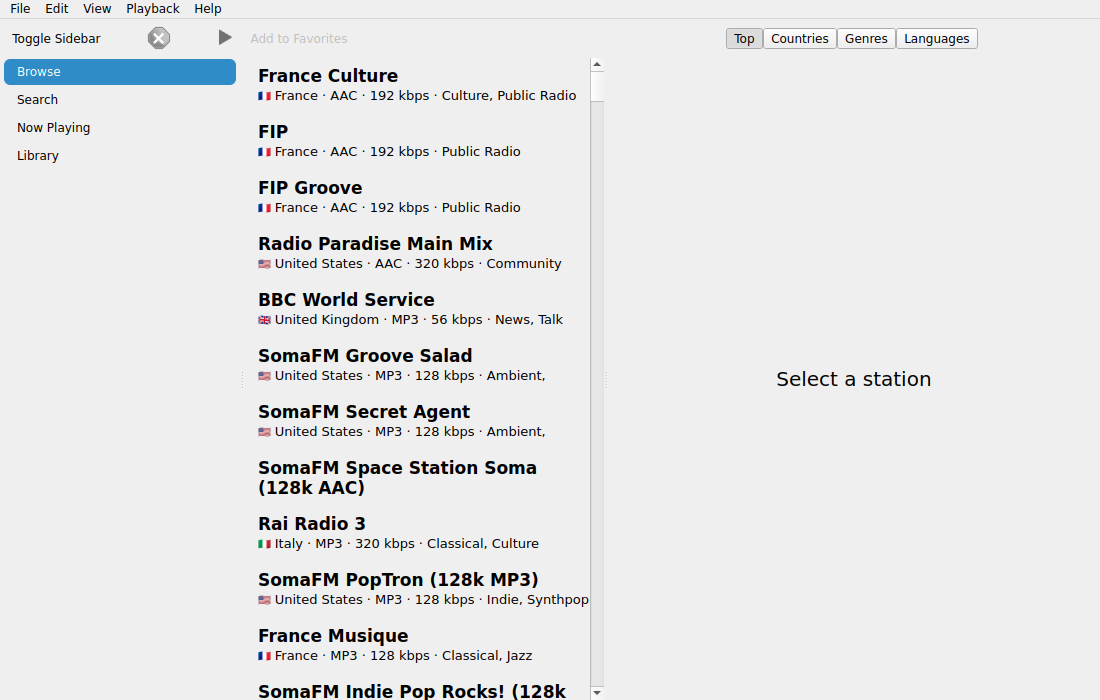The height and width of the screenshot is (700, 1100).
Task: Toggle the sidebar visibility
Action: pyautogui.click(x=56, y=39)
